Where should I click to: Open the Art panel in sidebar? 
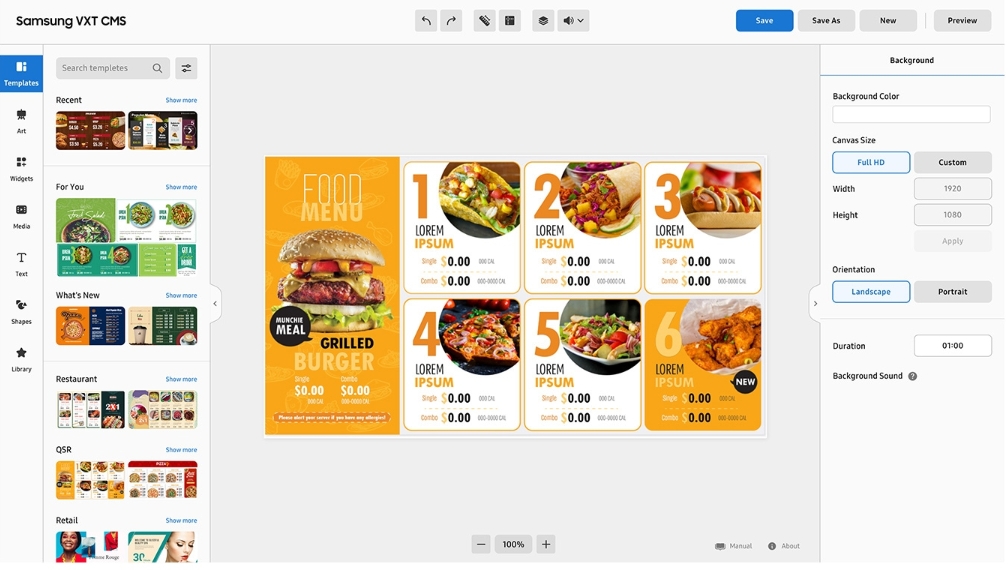click(x=21, y=121)
